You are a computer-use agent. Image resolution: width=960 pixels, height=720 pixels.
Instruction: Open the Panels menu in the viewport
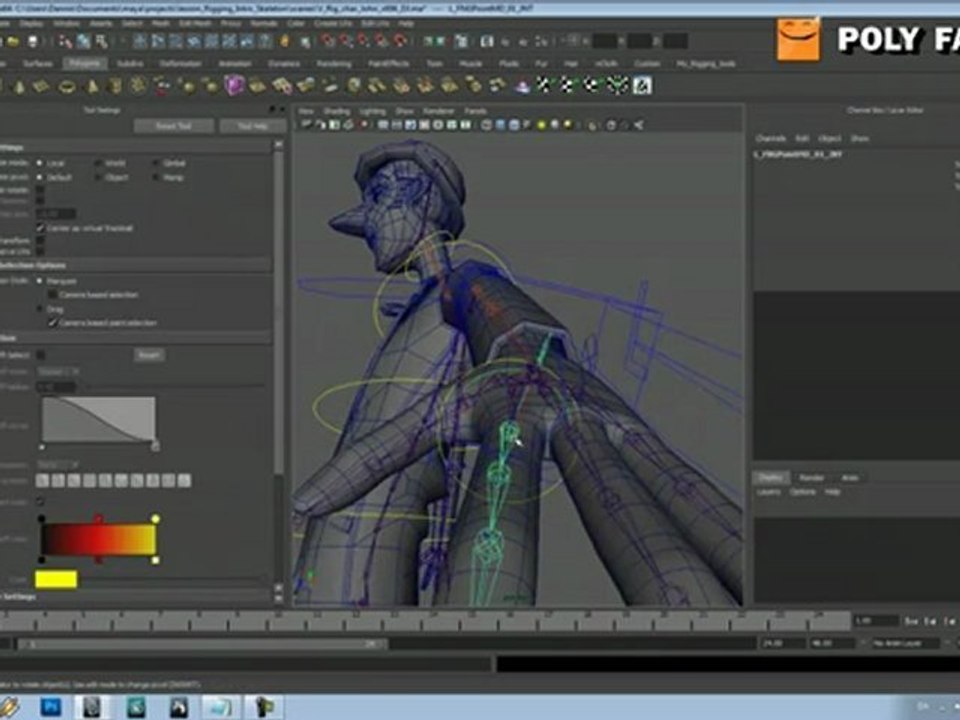pyautogui.click(x=475, y=111)
